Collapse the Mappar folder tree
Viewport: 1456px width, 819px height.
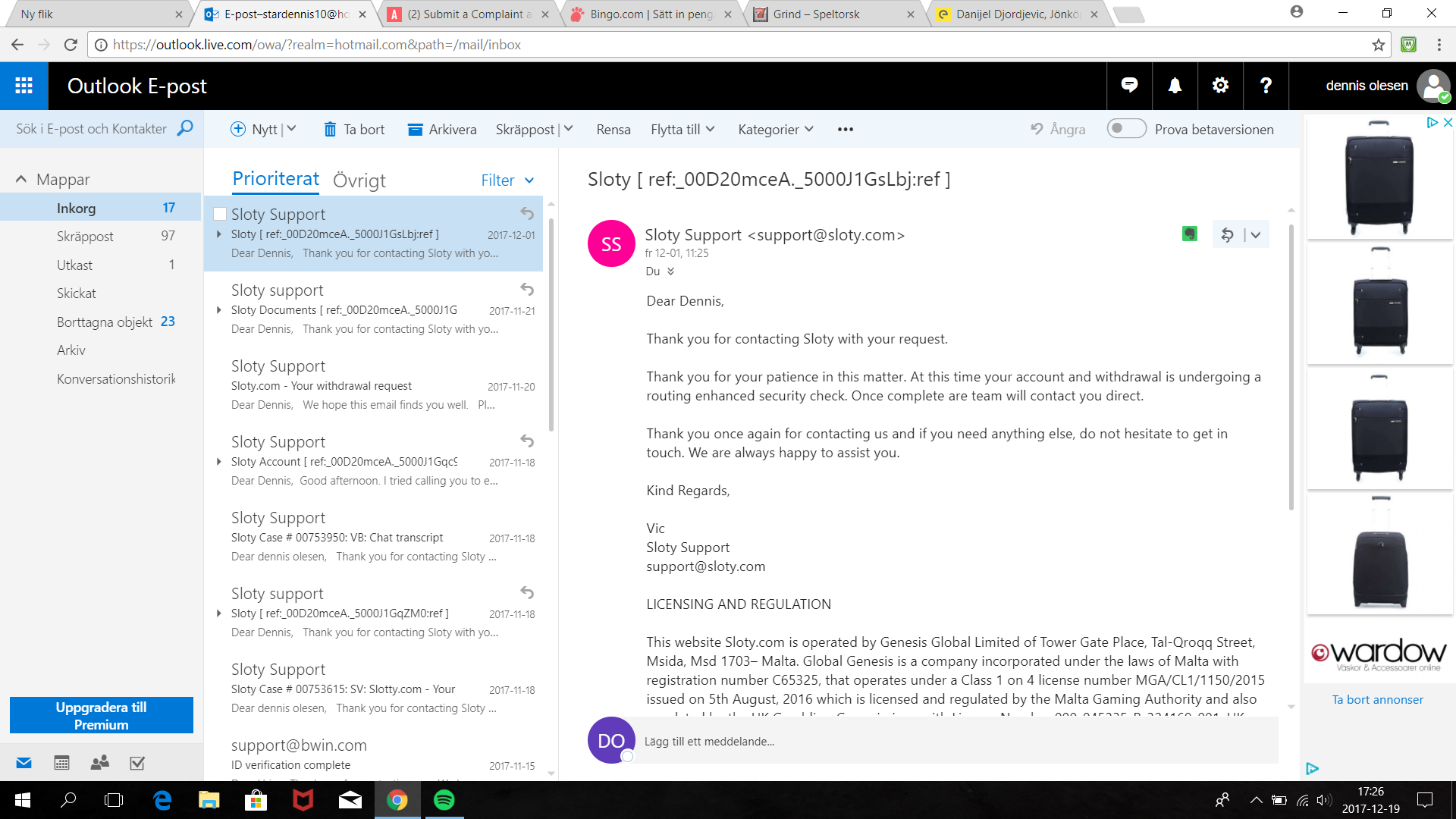point(21,180)
